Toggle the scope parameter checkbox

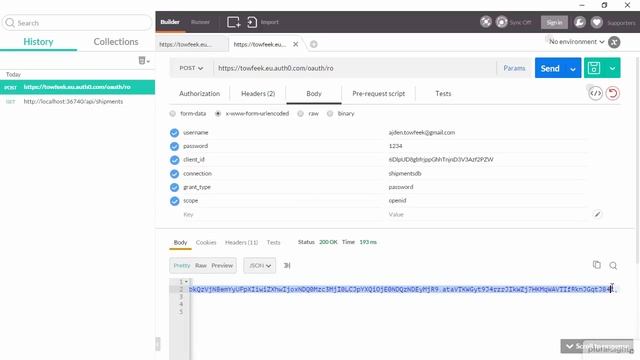click(x=174, y=201)
